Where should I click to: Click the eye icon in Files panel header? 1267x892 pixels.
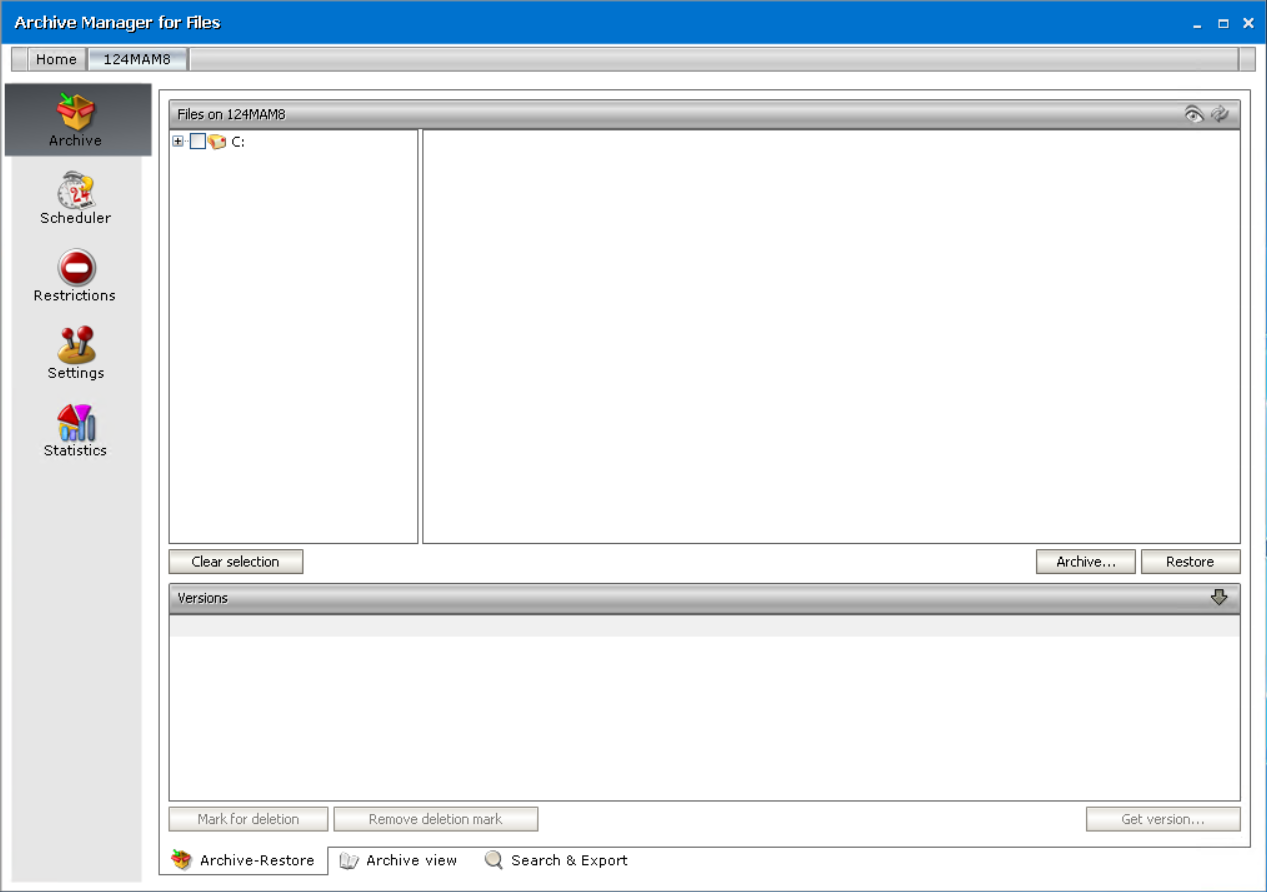pos(1194,113)
